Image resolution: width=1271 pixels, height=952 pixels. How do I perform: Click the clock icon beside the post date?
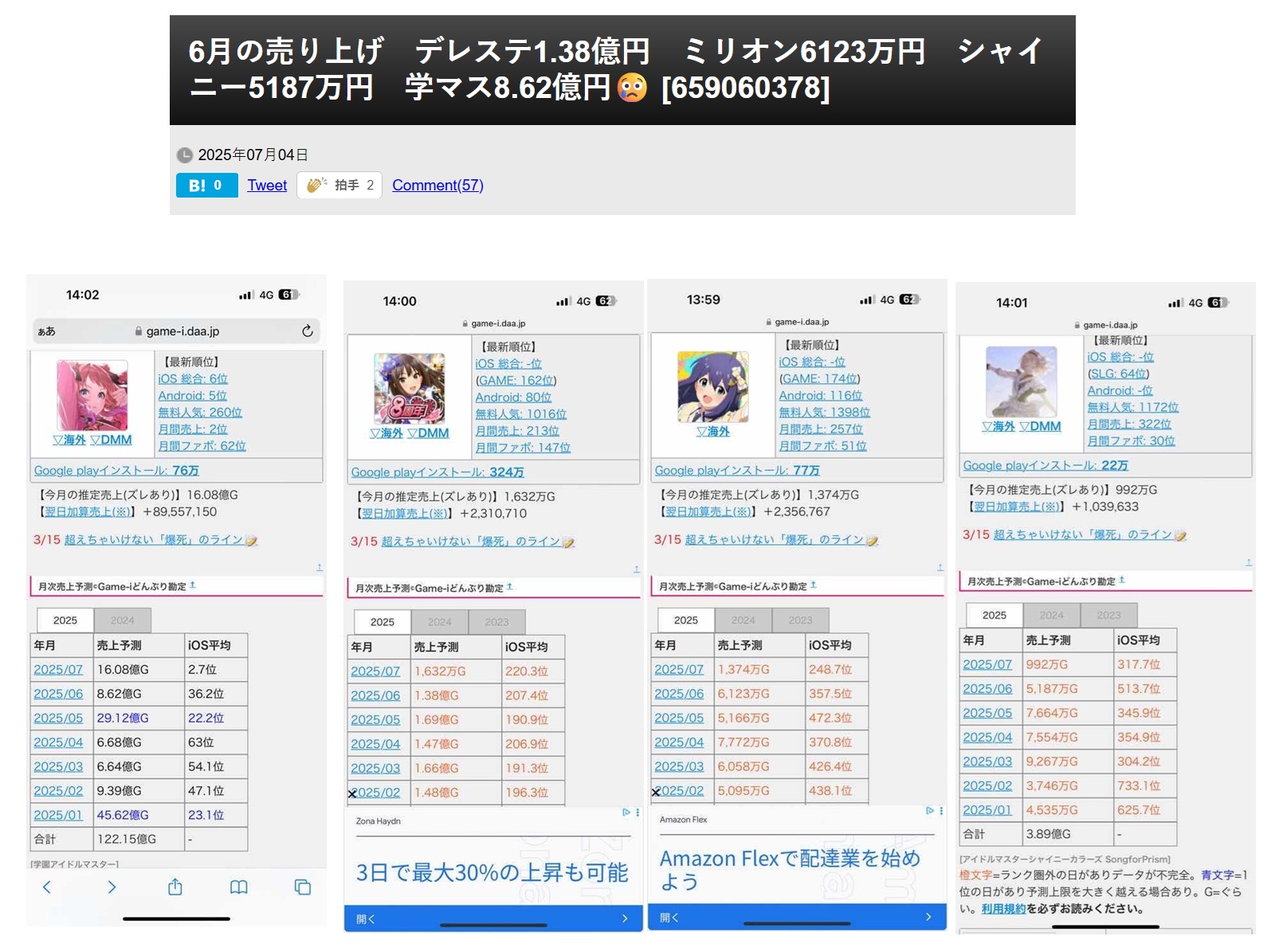tap(184, 155)
